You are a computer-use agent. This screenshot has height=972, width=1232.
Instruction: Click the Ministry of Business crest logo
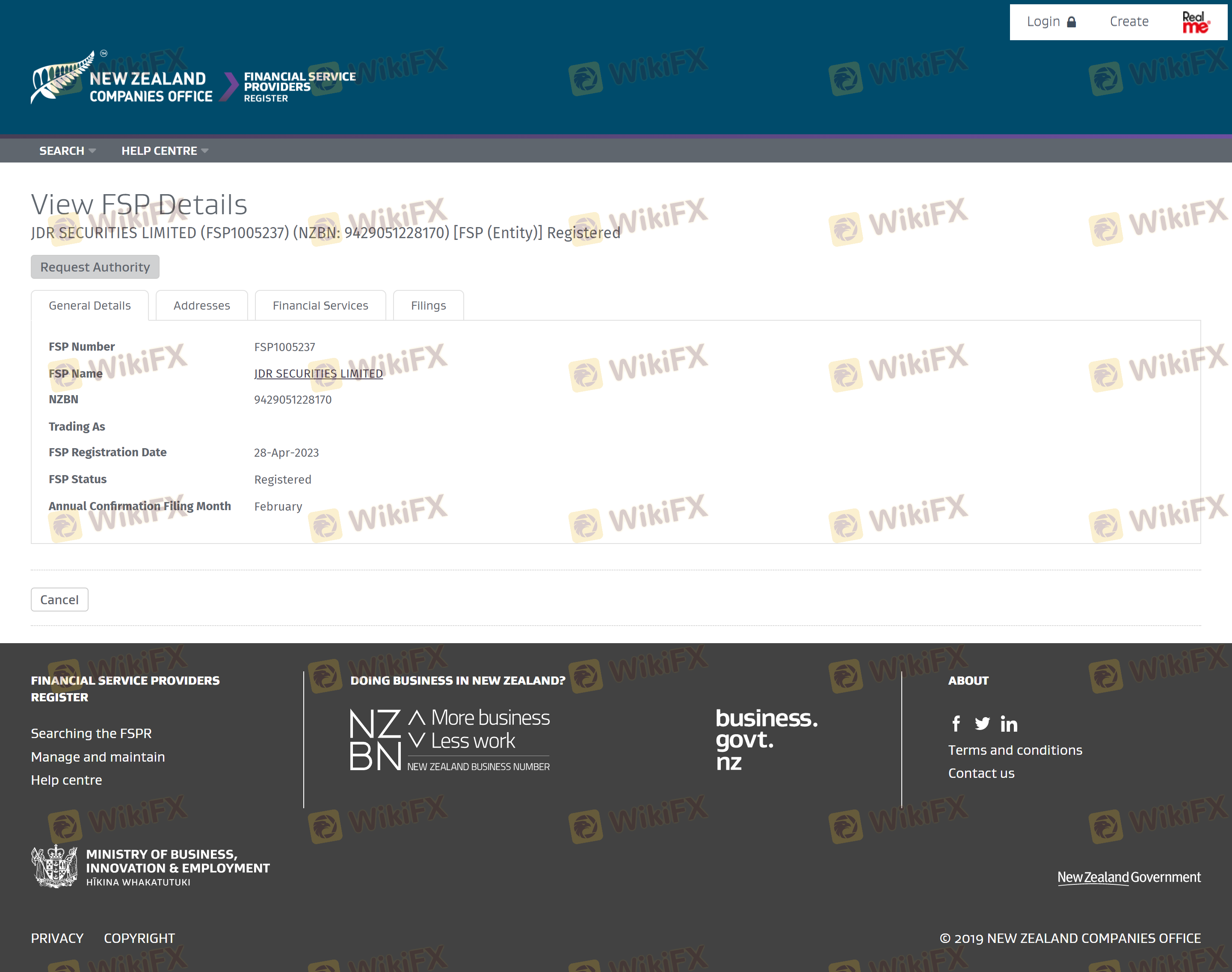tap(55, 866)
